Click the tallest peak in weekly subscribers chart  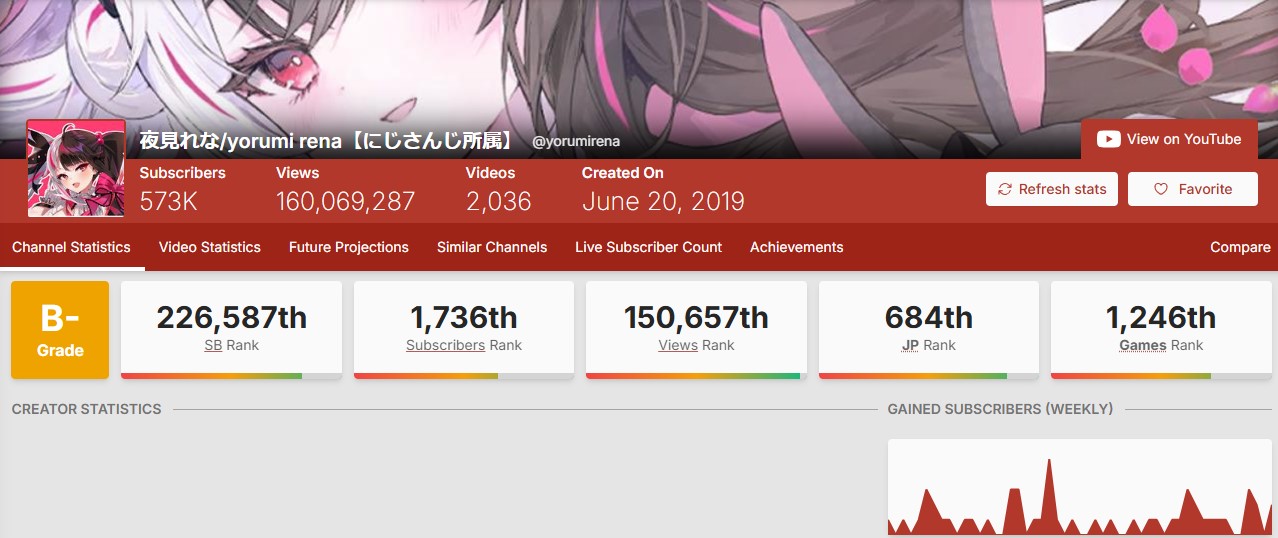click(x=1049, y=462)
